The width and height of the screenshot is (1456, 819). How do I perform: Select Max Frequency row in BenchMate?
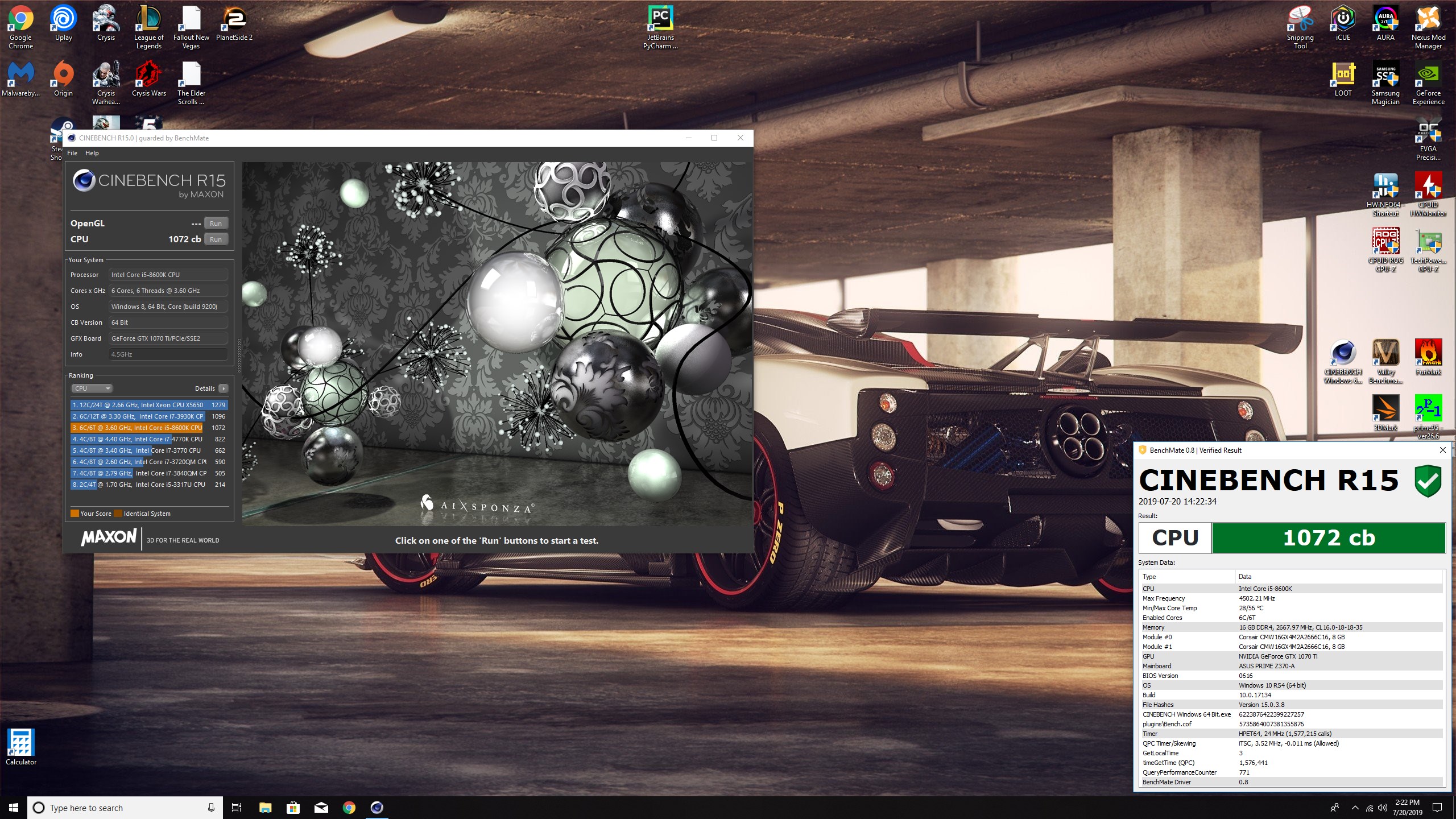(x=1291, y=598)
